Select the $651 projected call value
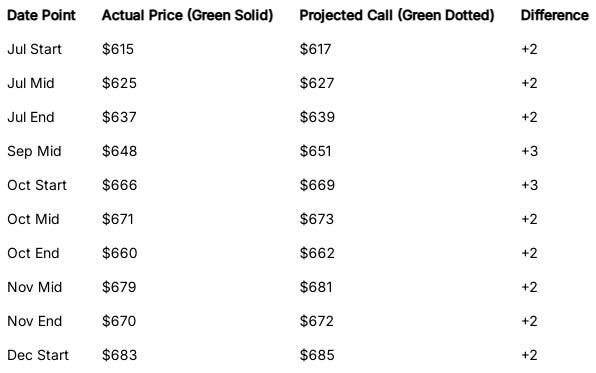 click(315, 151)
